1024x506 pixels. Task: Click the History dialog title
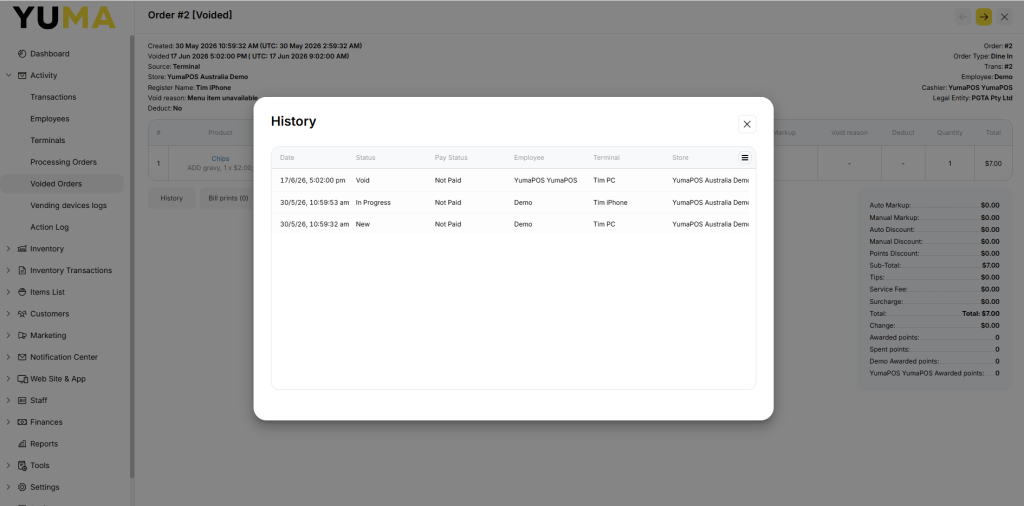point(293,121)
